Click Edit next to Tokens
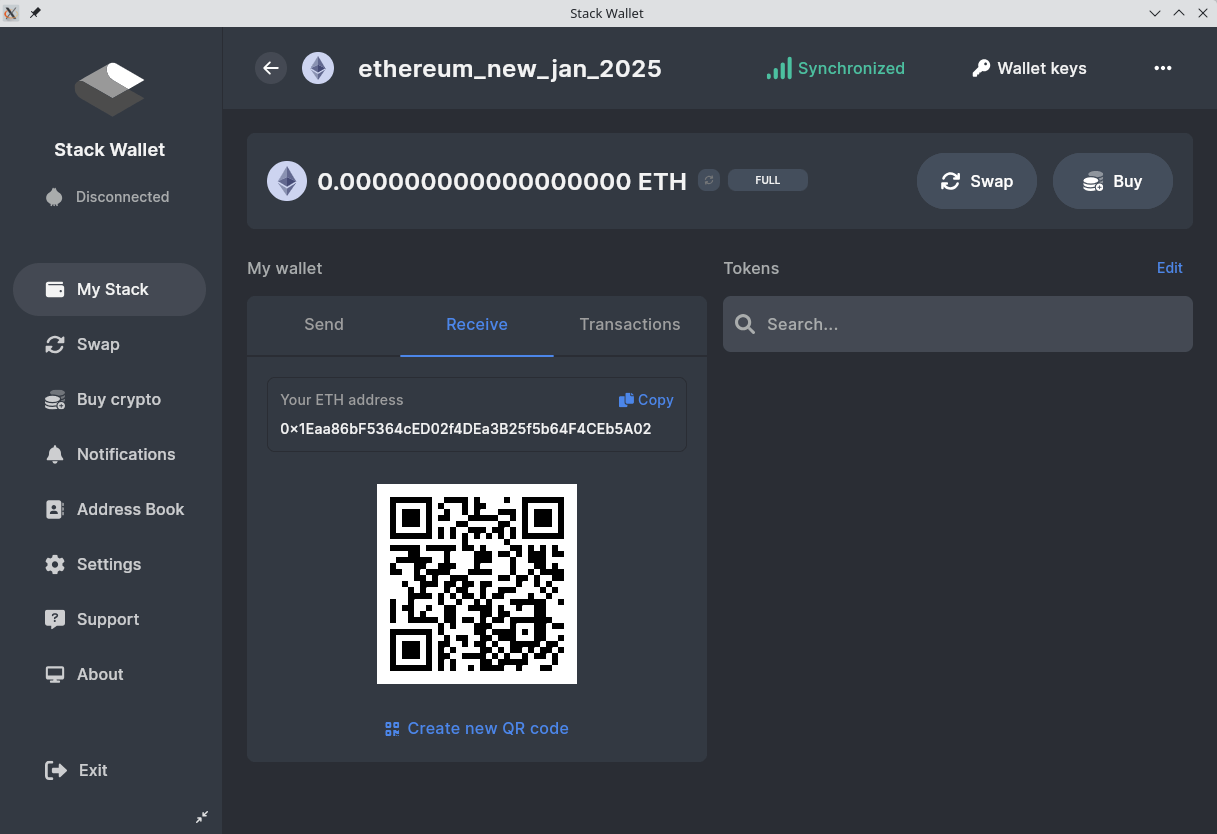1217x834 pixels. tap(1169, 268)
